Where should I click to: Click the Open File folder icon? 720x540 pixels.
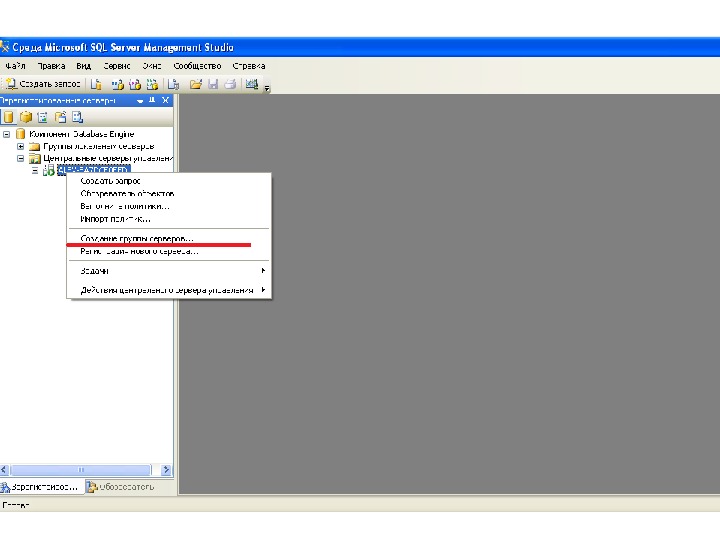(x=196, y=84)
